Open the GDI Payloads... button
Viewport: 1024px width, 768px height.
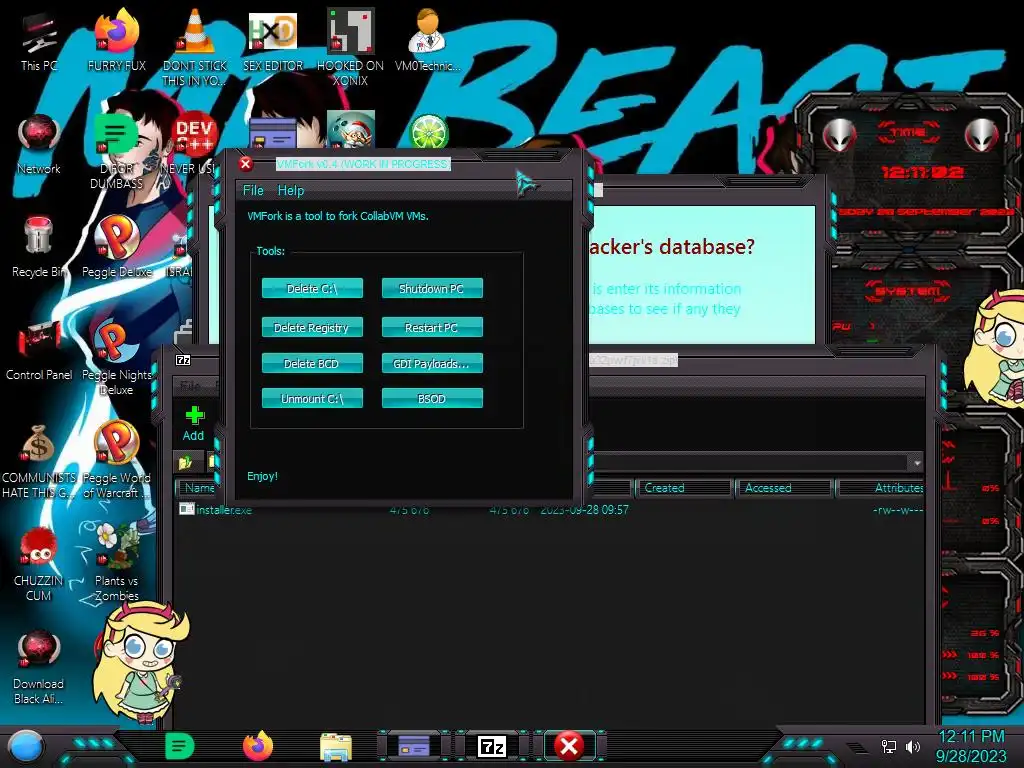pos(432,363)
